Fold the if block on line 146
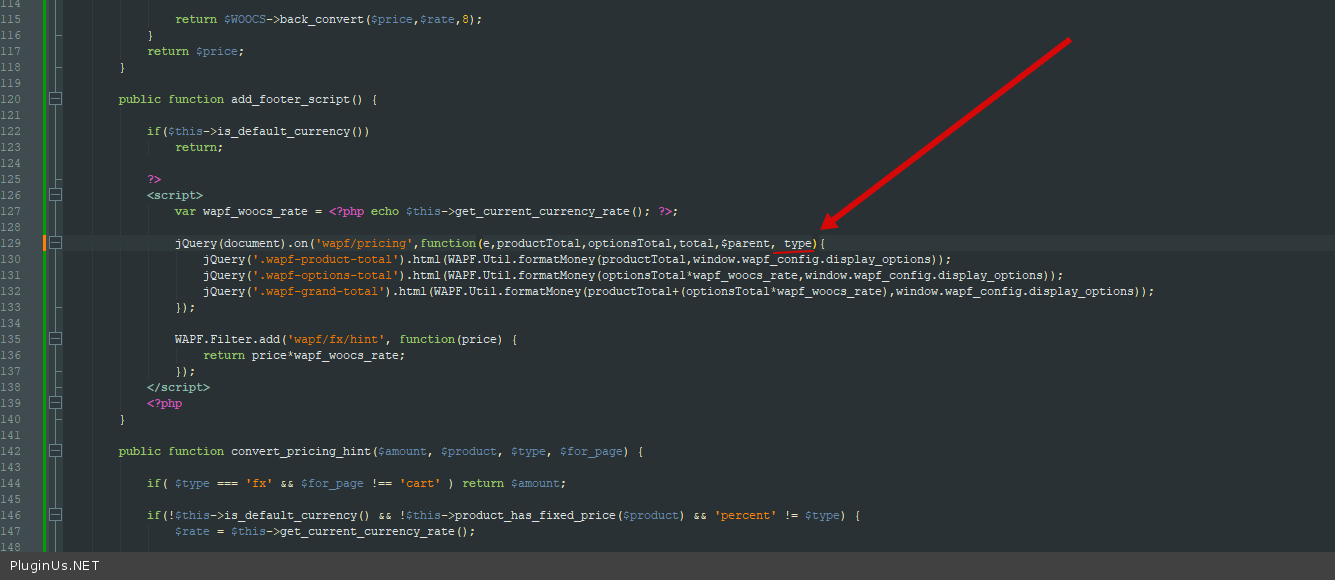The width and height of the screenshot is (1335, 580). click(55, 515)
